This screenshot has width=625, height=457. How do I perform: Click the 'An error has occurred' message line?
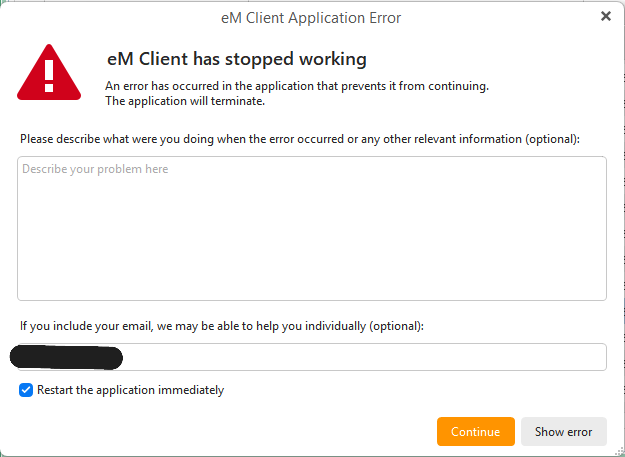[297, 86]
